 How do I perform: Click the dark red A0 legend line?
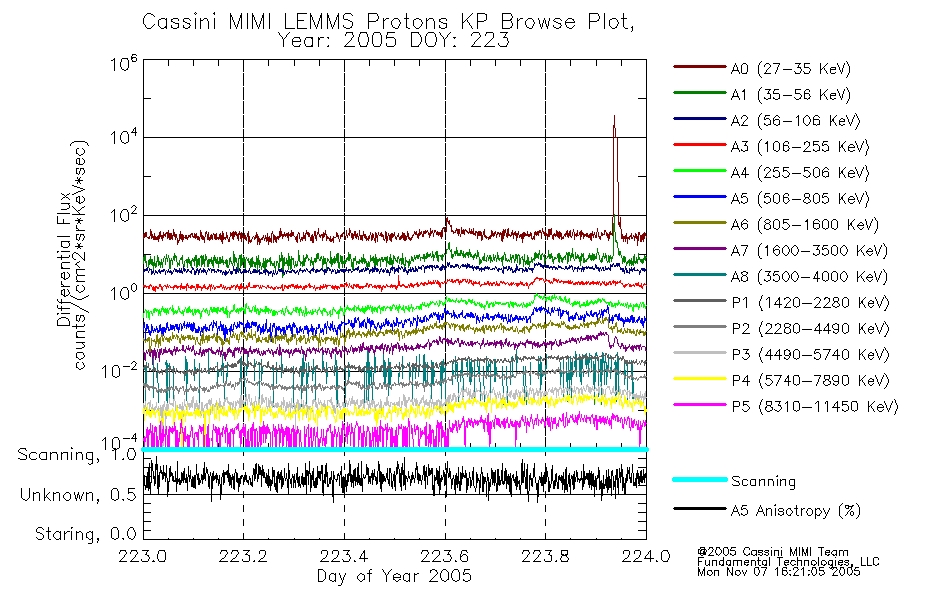click(x=700, y=67)
